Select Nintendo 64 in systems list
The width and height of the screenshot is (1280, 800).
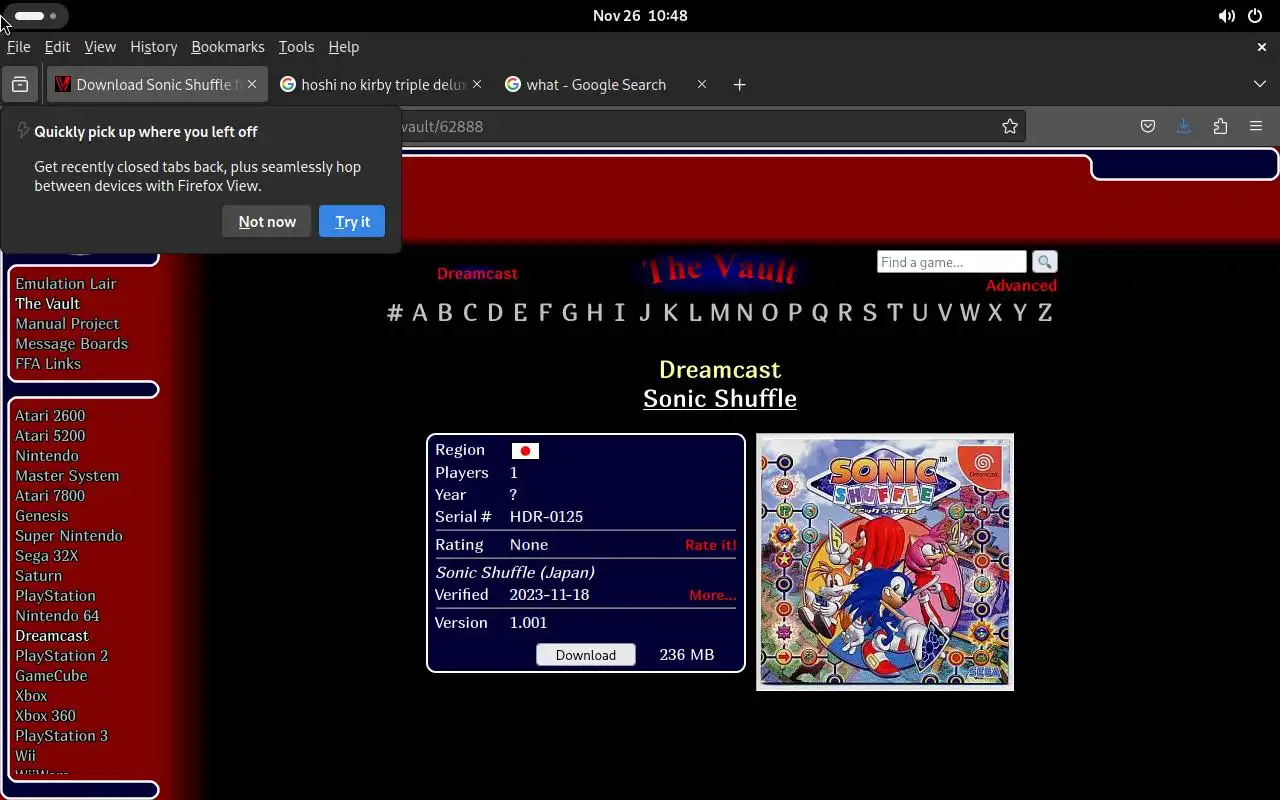(57, 616)
